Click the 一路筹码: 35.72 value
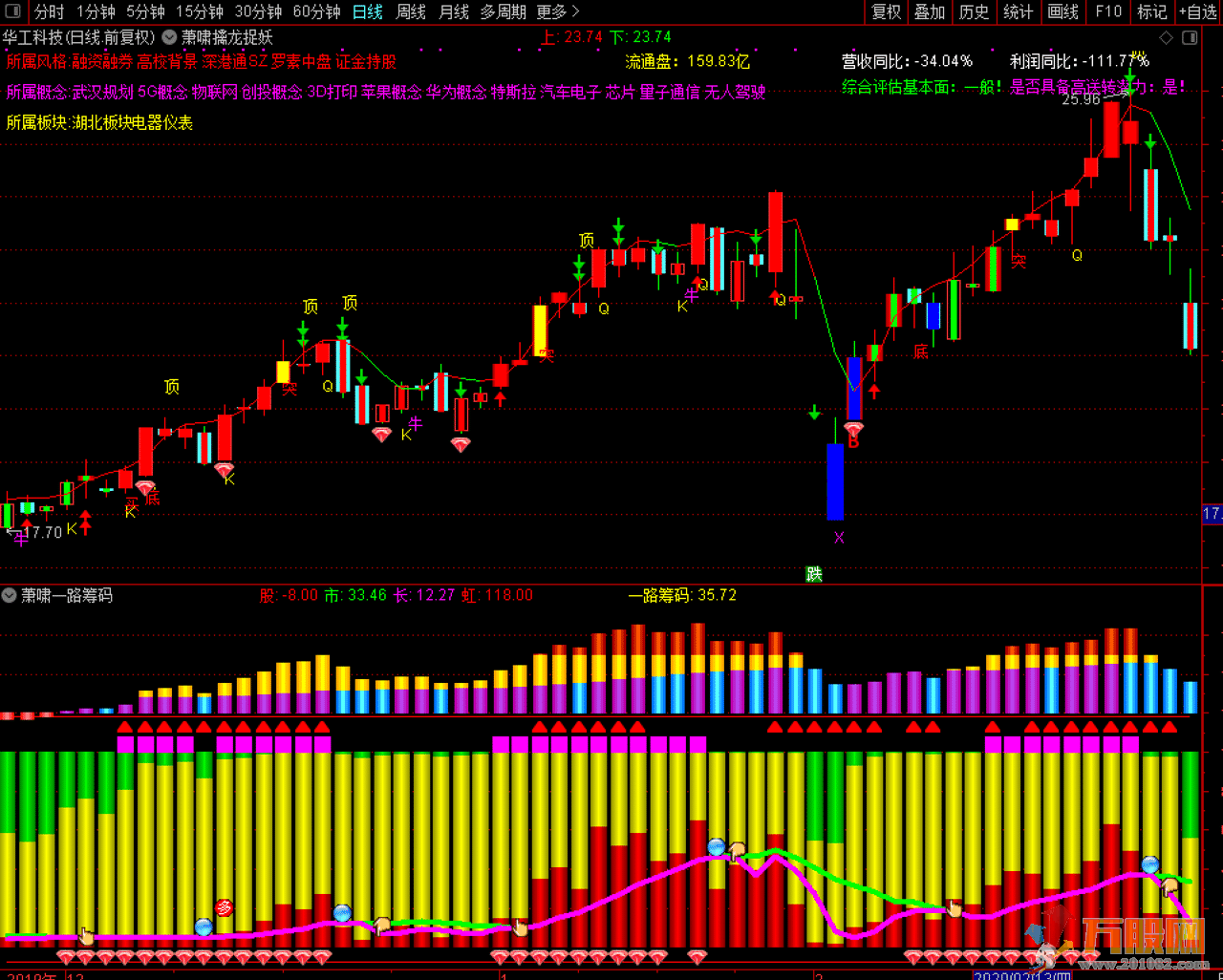1223x980 pixels. tap(682, 595)
